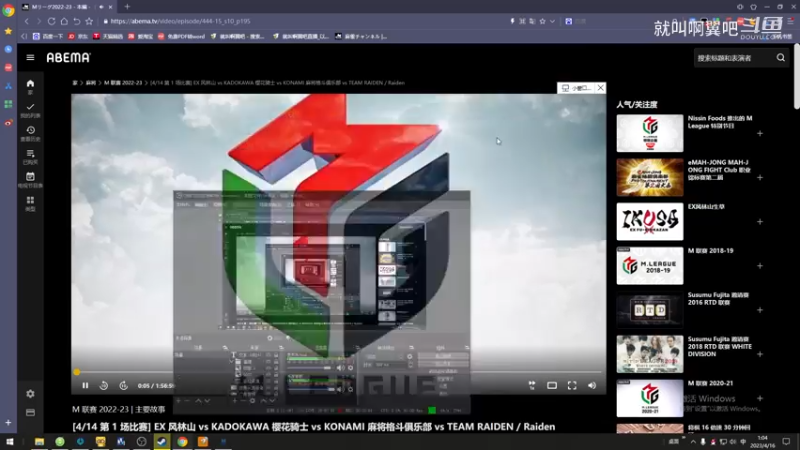
Task: Open eMAH-JONG FIGHT Club thumbnail
Action: click(649, 177)
